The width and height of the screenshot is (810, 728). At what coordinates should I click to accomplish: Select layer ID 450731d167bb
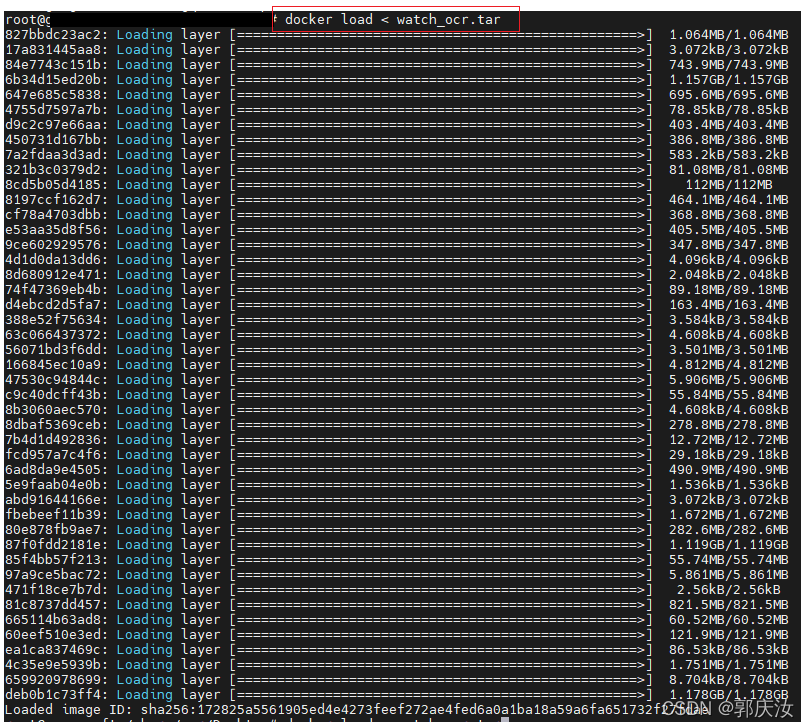click(x=53, y=140)
